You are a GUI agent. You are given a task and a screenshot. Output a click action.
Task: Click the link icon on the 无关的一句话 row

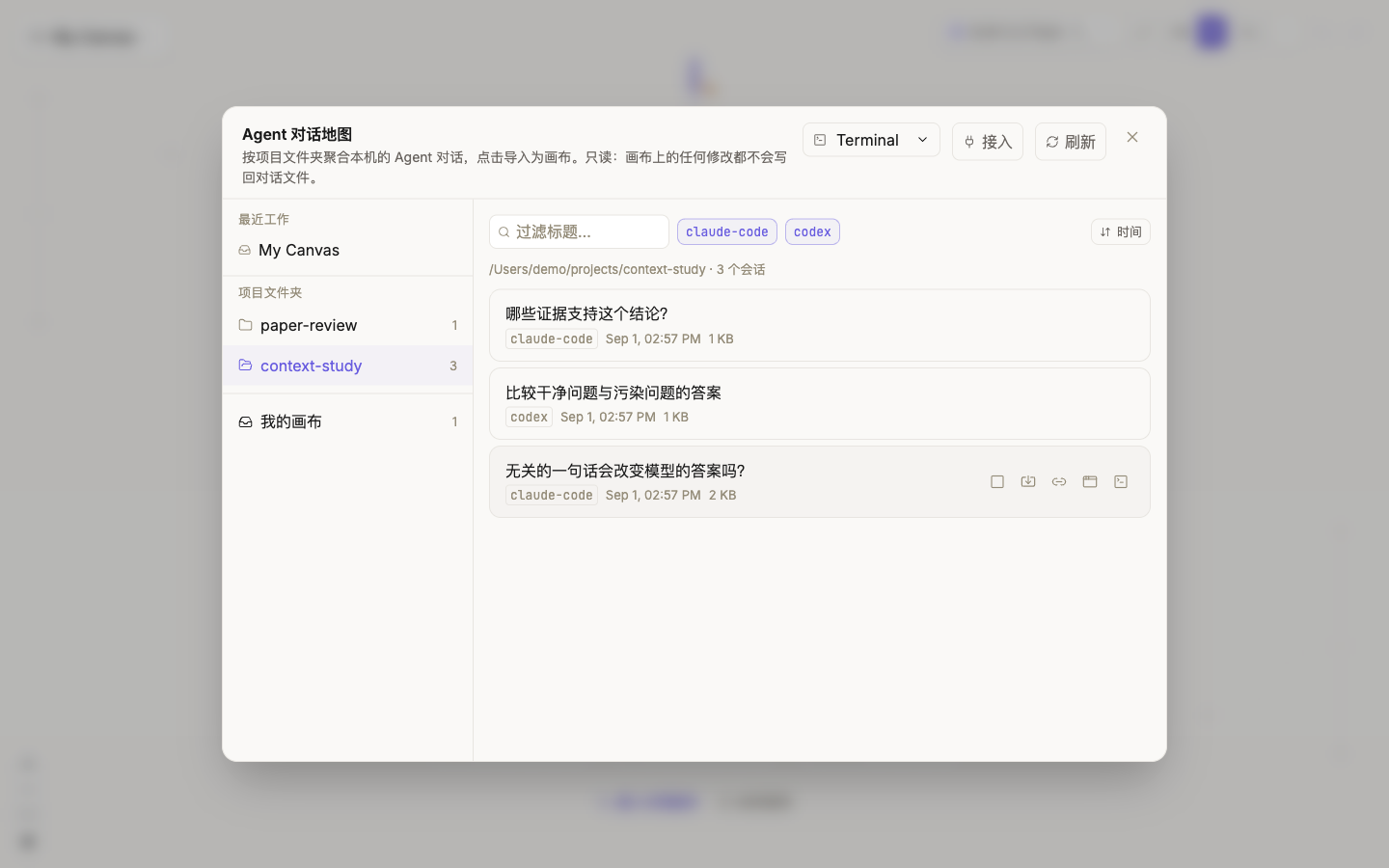(x=1059, y=481)
